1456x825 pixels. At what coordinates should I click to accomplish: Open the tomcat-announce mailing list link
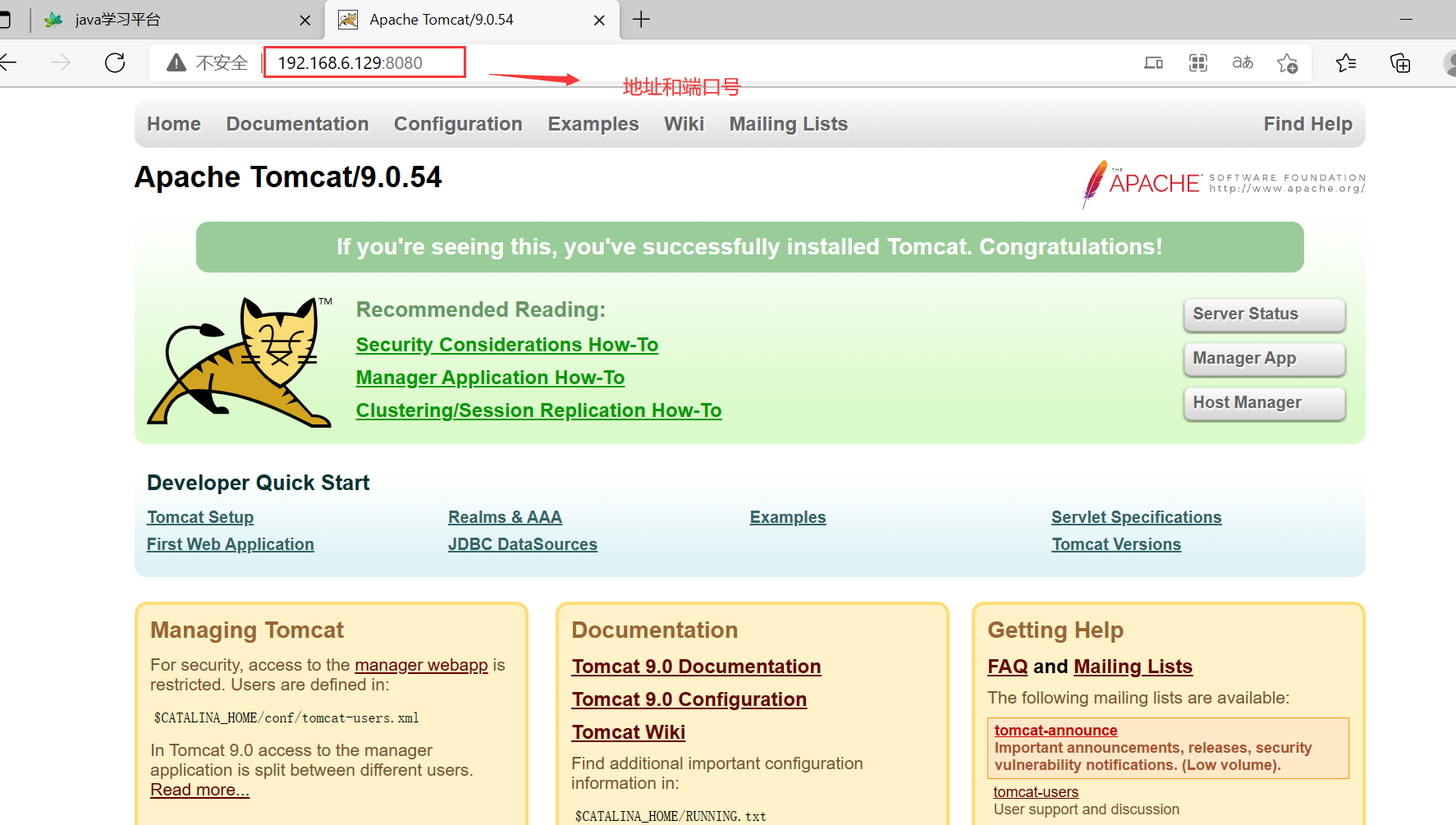coord(1055,730)
